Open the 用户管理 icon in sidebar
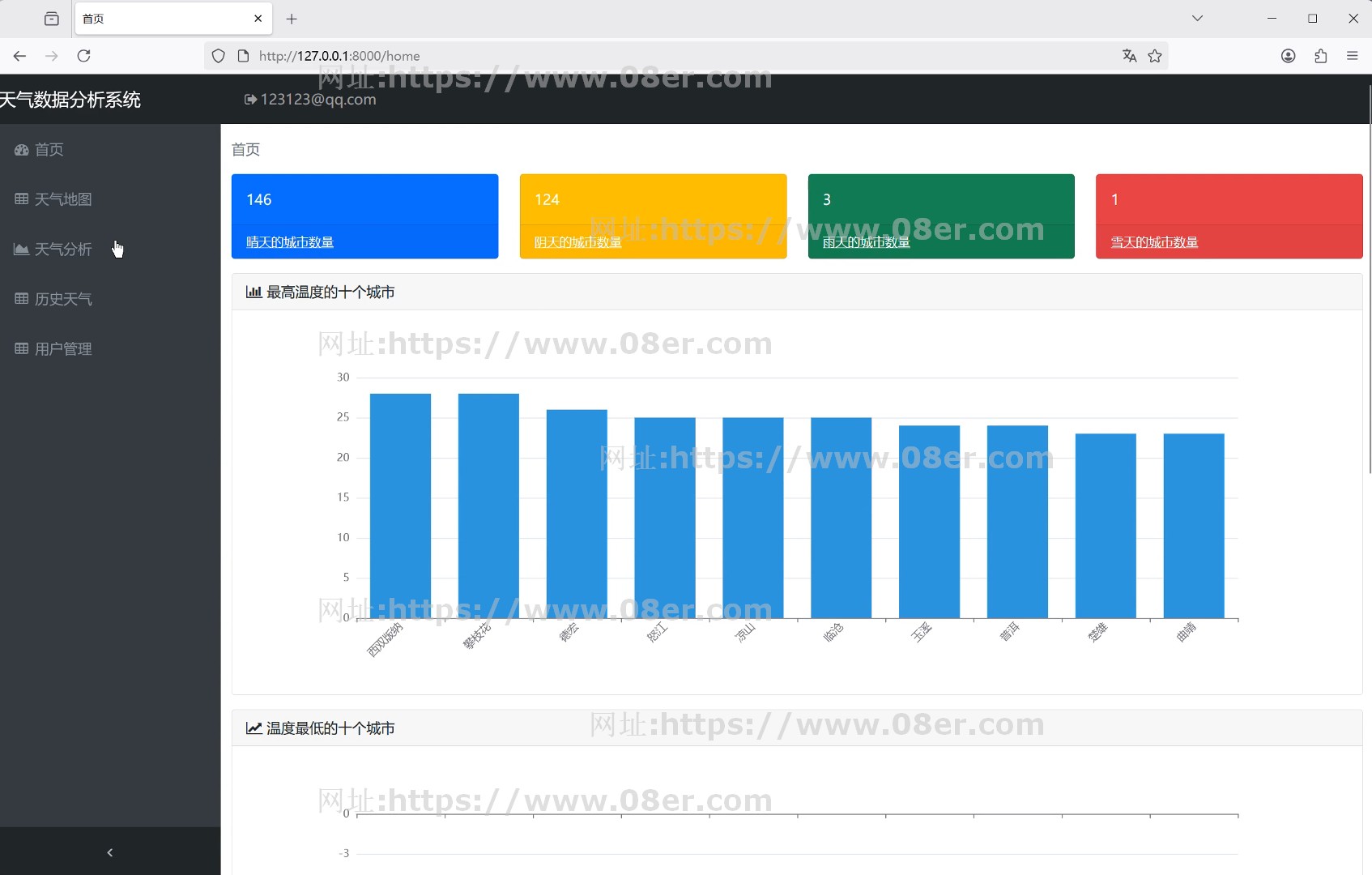 [x=21, y=348]
